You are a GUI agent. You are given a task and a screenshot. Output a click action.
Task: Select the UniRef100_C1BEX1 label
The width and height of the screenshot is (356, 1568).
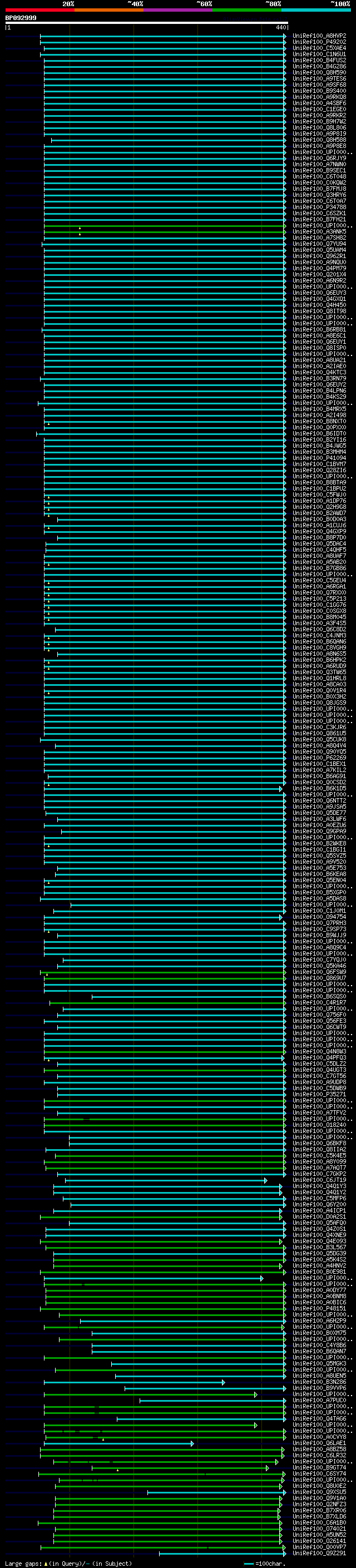(x=319, y=764)
